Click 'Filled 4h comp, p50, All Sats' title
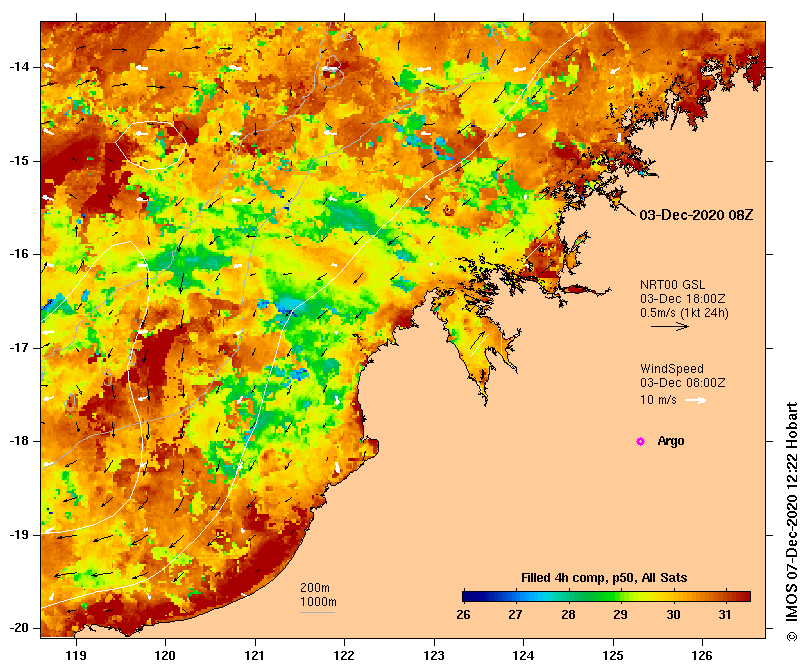809x672 pixels. [604, 578]
